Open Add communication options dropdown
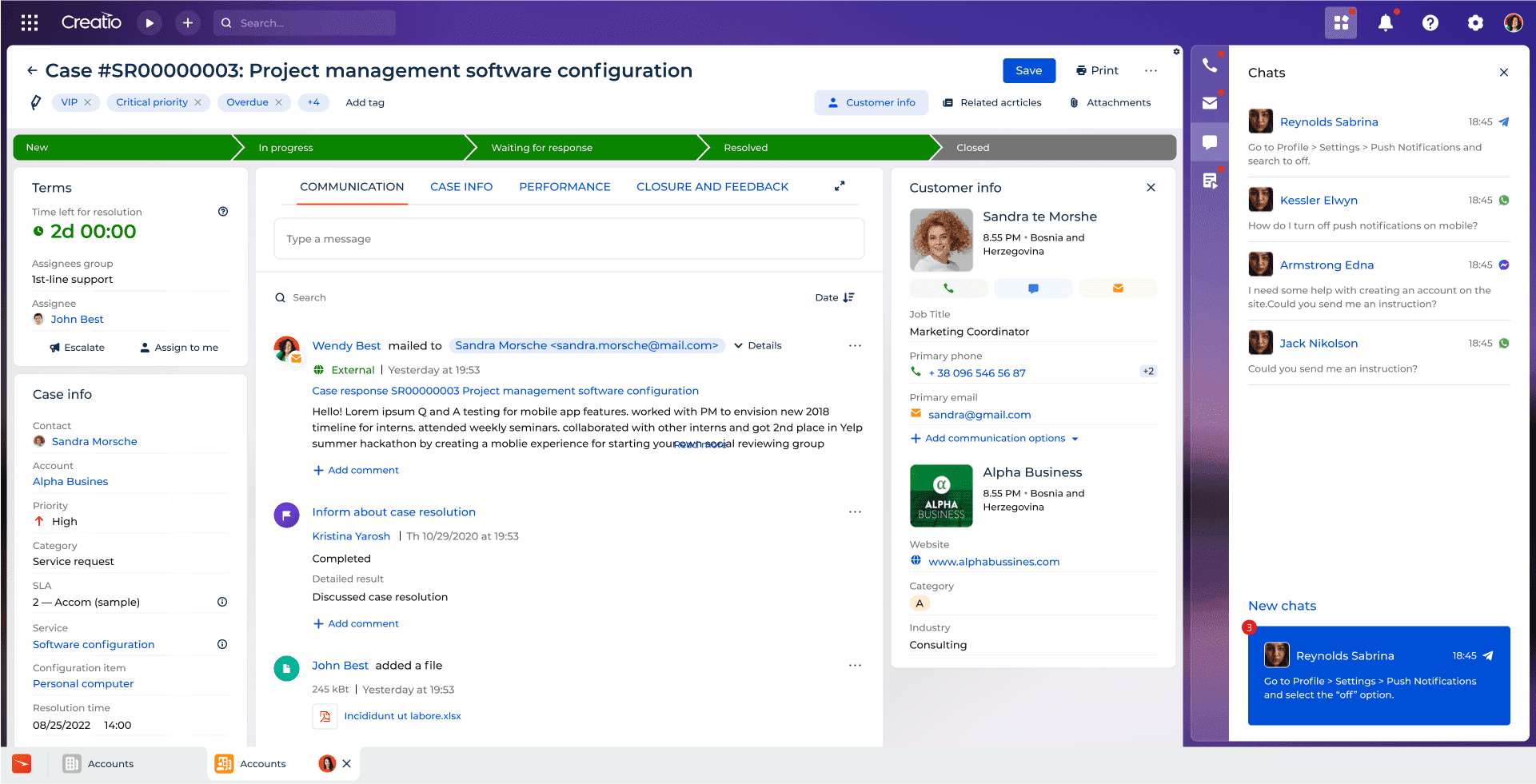 995,439
